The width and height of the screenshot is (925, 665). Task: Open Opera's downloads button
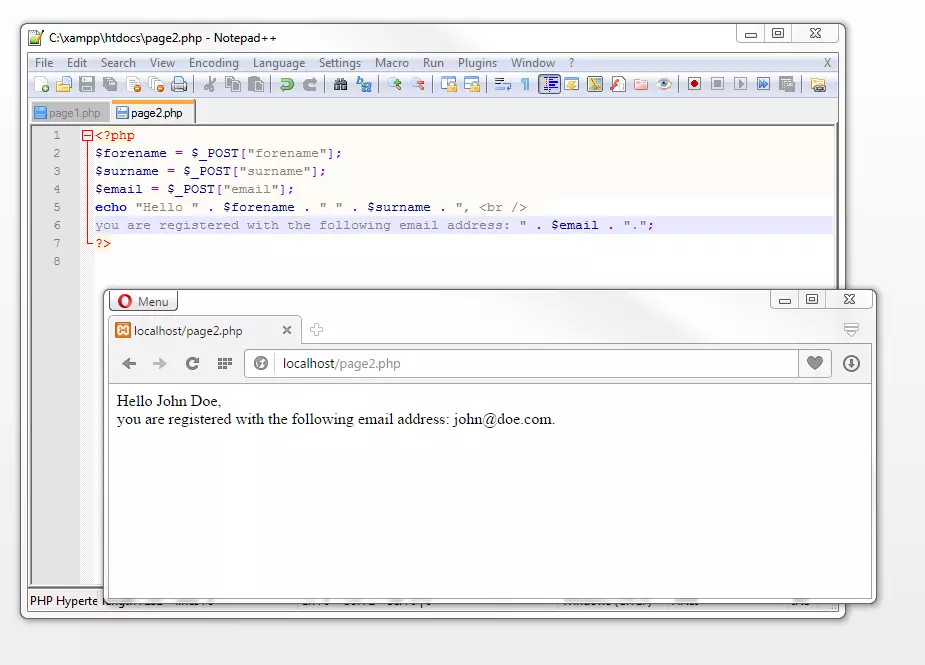852,363
